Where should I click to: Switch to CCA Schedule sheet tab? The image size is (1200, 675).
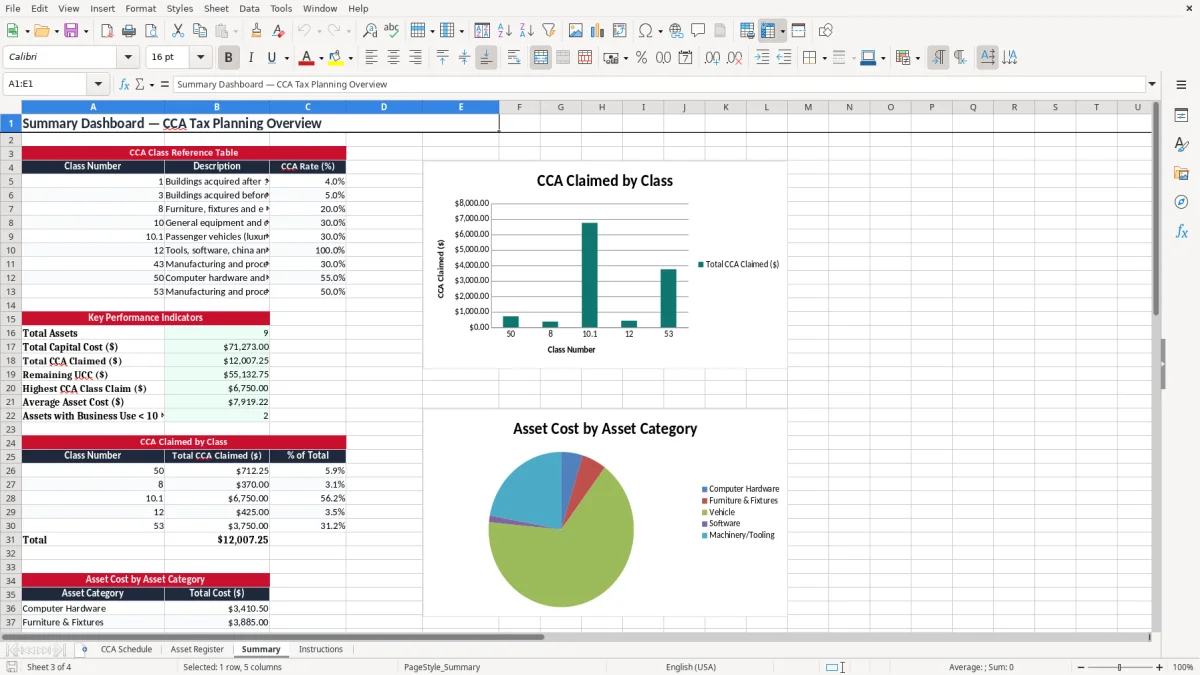click(126, 649)
